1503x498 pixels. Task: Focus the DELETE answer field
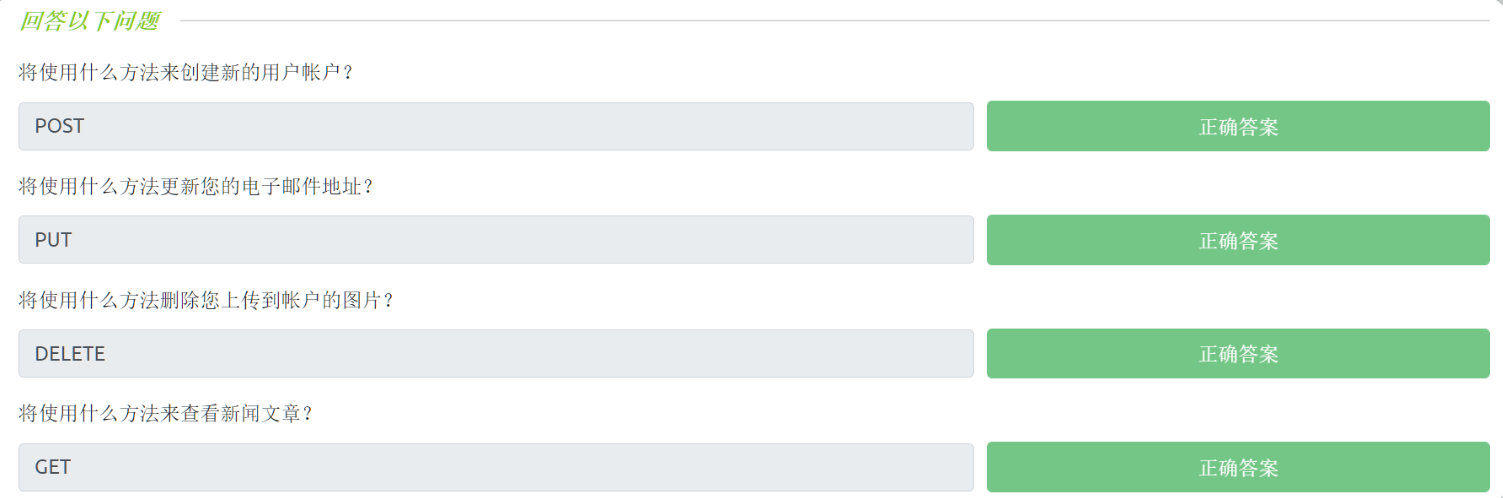click(x=495, y=354)
